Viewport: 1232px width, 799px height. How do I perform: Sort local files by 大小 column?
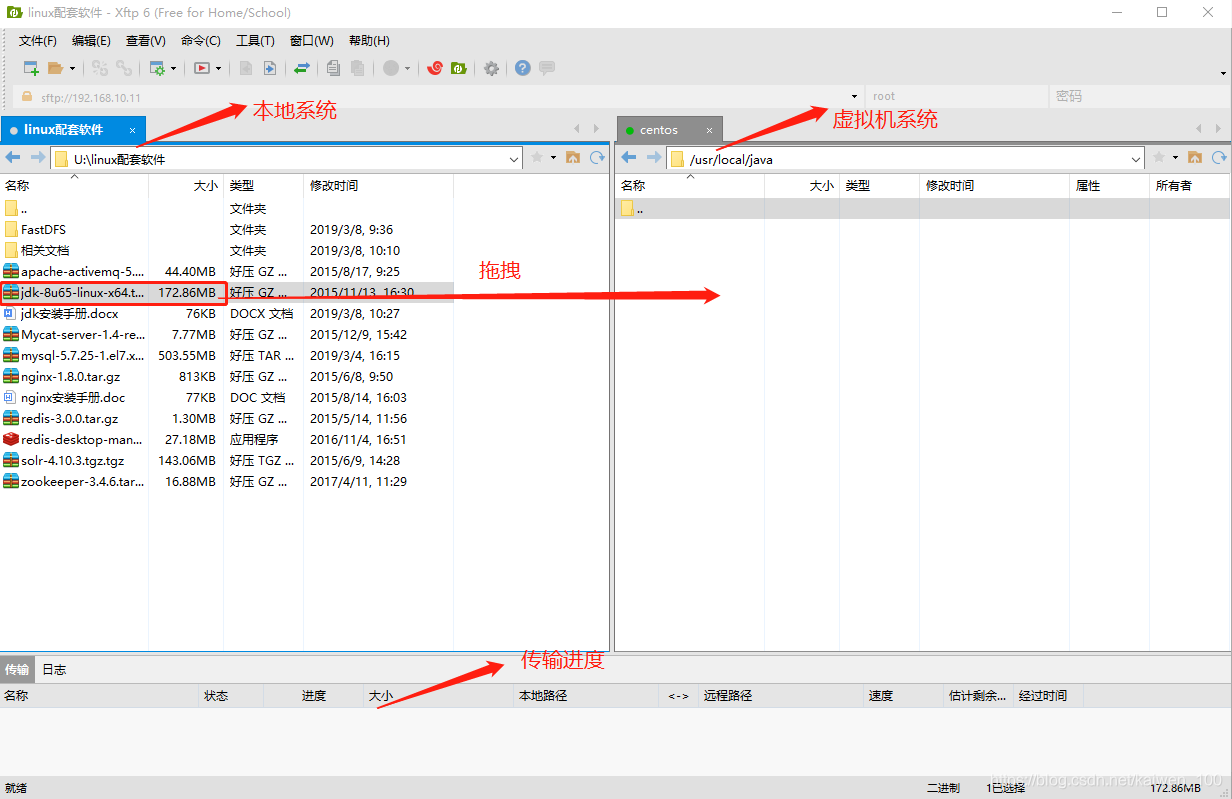pos(186,185)
